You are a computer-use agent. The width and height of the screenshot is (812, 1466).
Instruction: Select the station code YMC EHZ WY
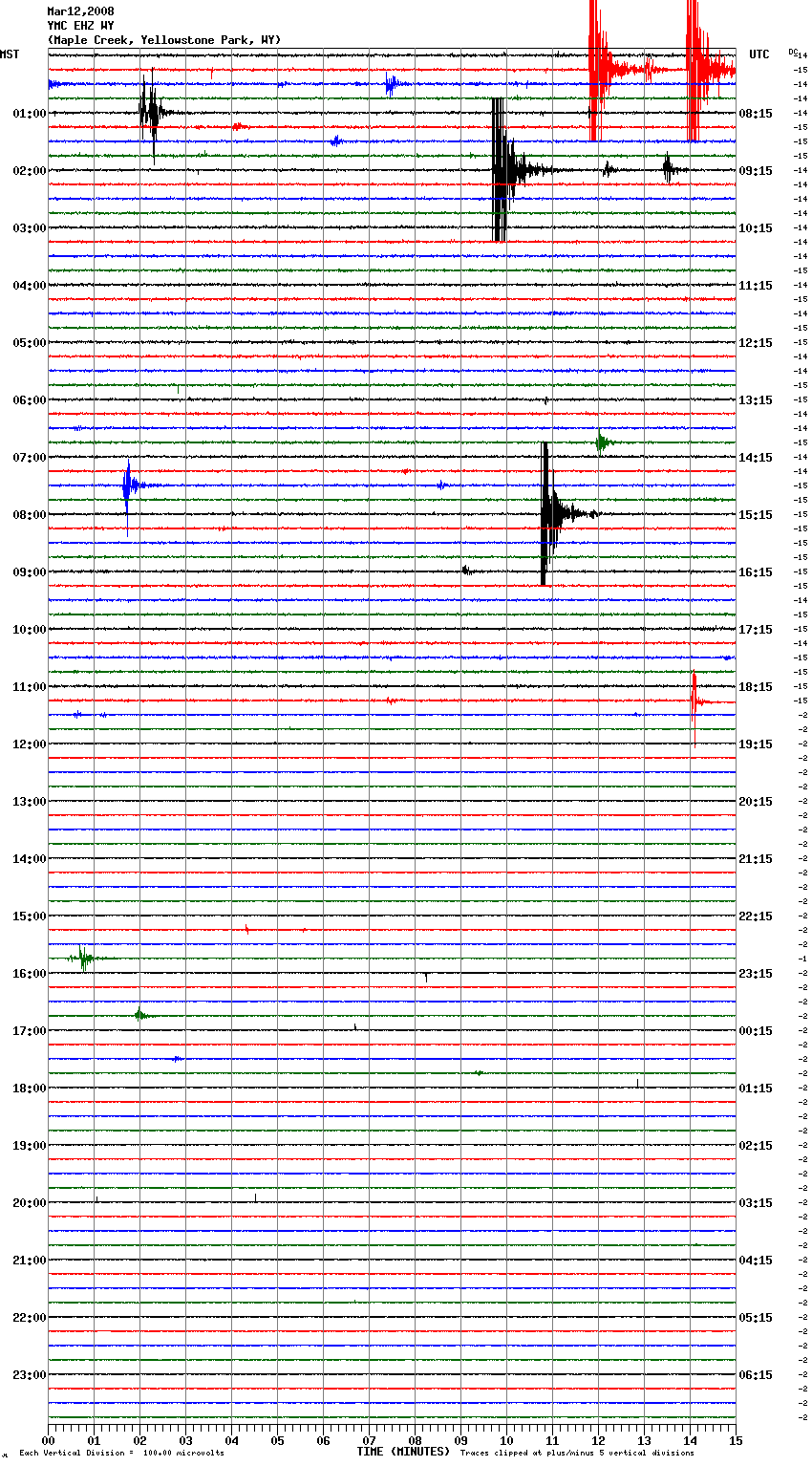80,26
